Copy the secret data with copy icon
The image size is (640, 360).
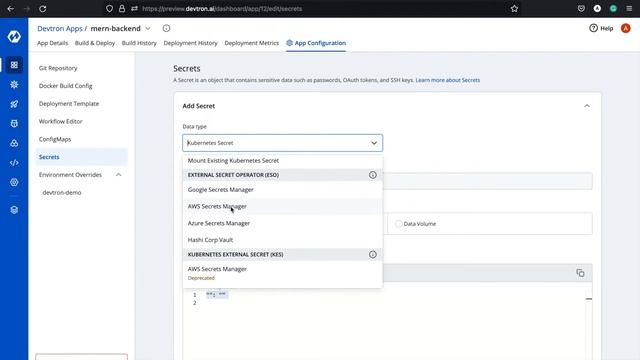pyautogui.click(x=580, y=273)
